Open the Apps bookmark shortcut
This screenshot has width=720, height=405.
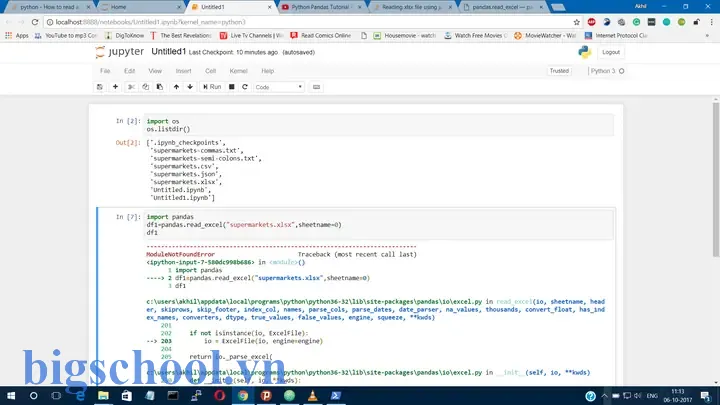[x=17, y=35]
